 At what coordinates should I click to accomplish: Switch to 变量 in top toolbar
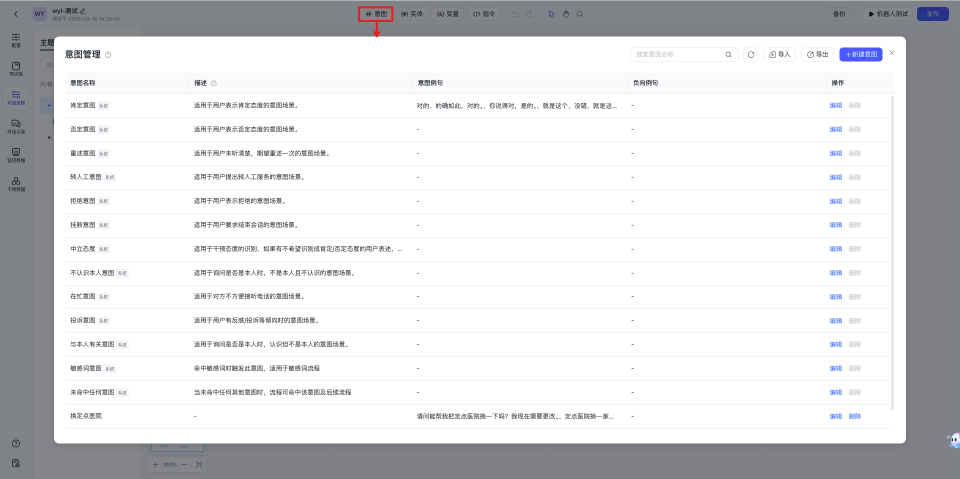tap(447, 14)
